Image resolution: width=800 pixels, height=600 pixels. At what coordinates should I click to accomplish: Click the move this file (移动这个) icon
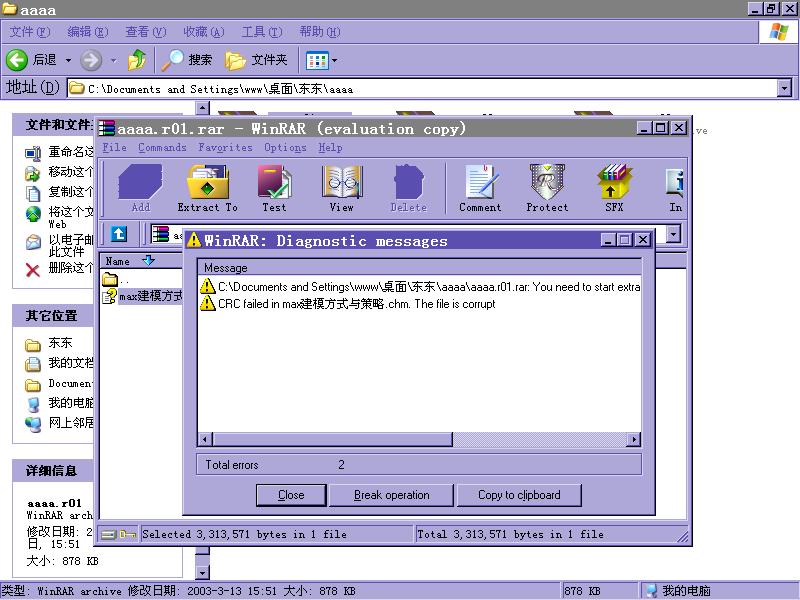pyautogui.click(x=33, y=173)
